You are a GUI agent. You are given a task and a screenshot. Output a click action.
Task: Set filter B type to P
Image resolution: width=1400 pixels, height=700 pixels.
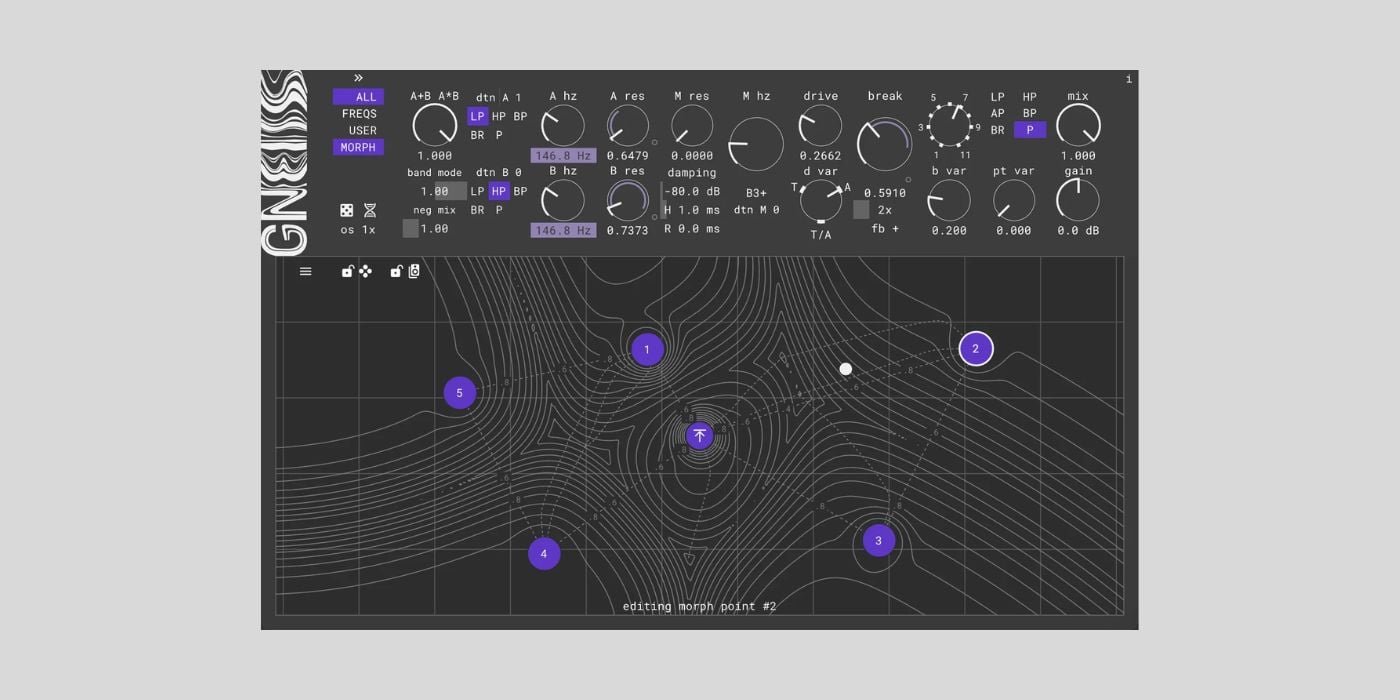[499, 210]
